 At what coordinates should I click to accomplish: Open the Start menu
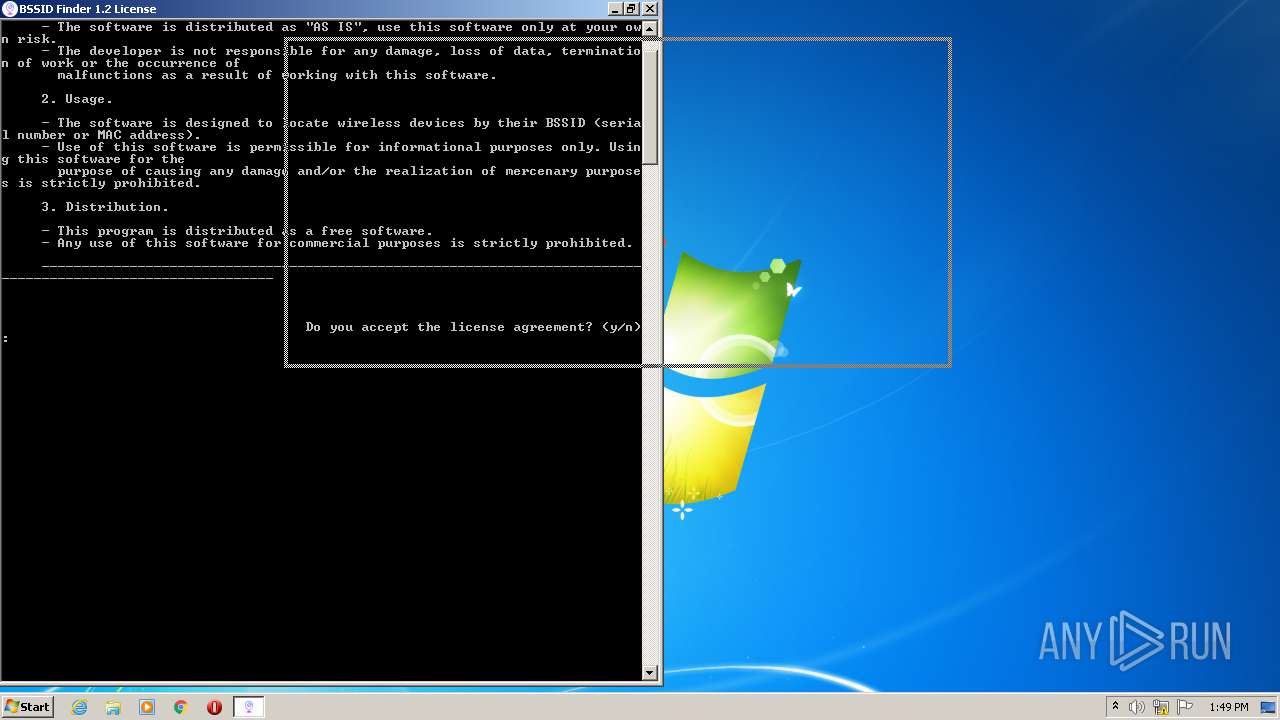(x=27, y=707)
